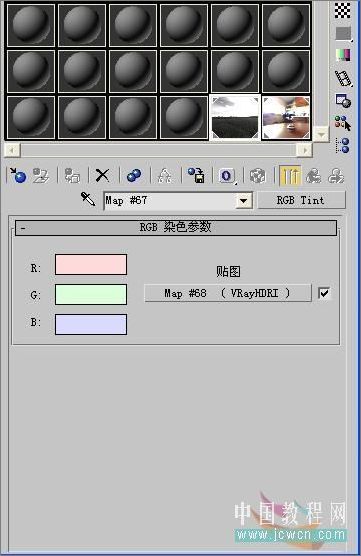Open the Material/Map Navigator icon
This screenshot has width=361, height=556.
pos(343,145)
